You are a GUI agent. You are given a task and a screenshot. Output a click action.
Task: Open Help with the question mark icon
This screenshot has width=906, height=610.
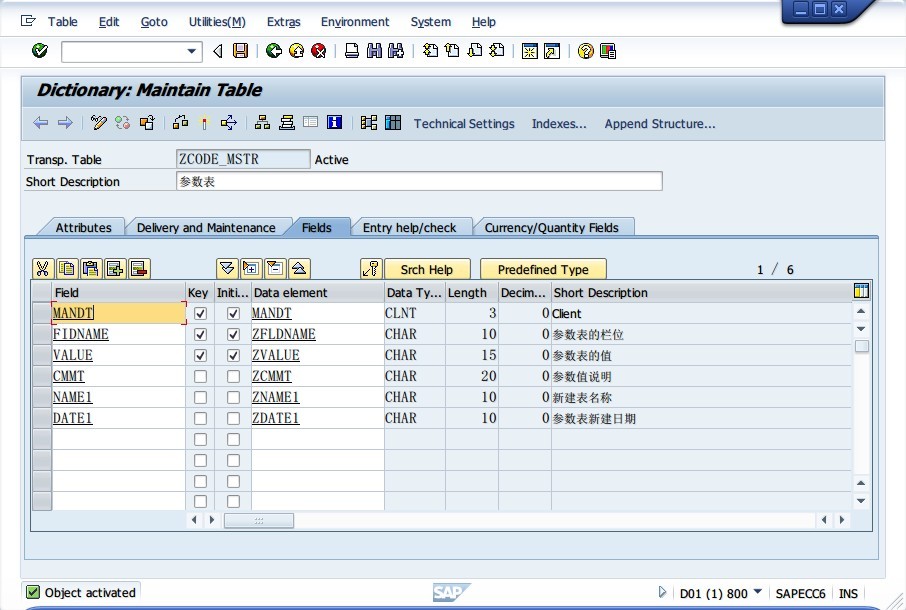click(x=585, y=51)
